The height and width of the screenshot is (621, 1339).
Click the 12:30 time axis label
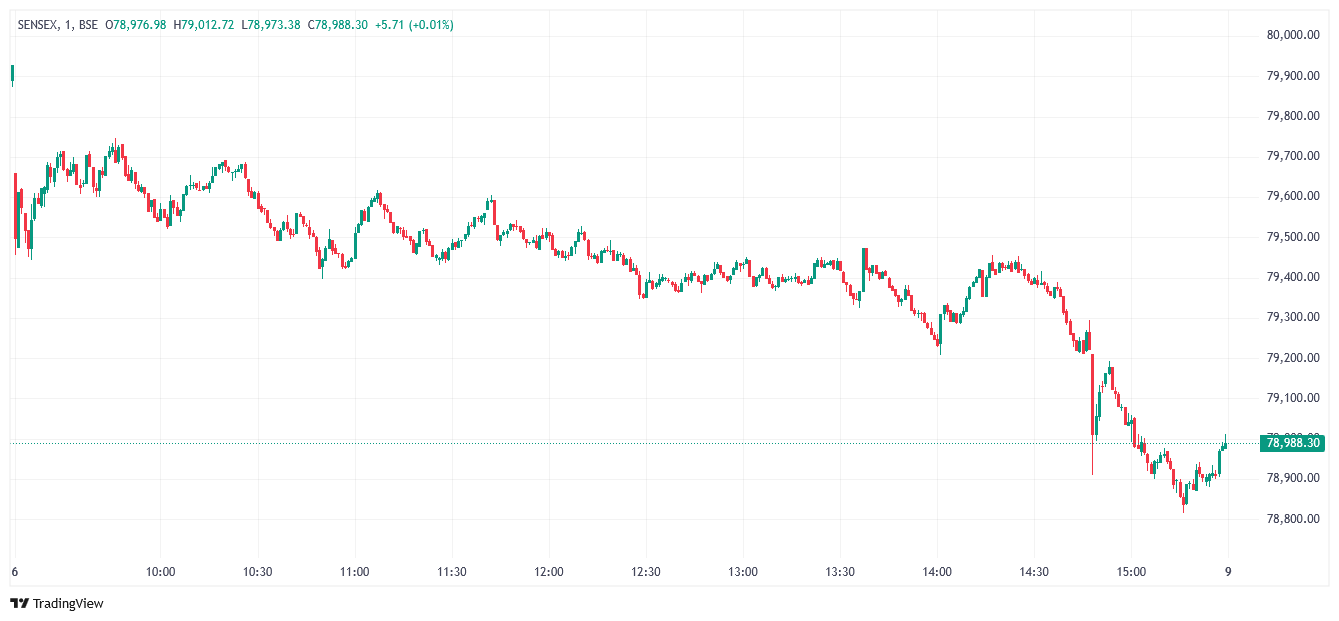[x=646, y=572]
